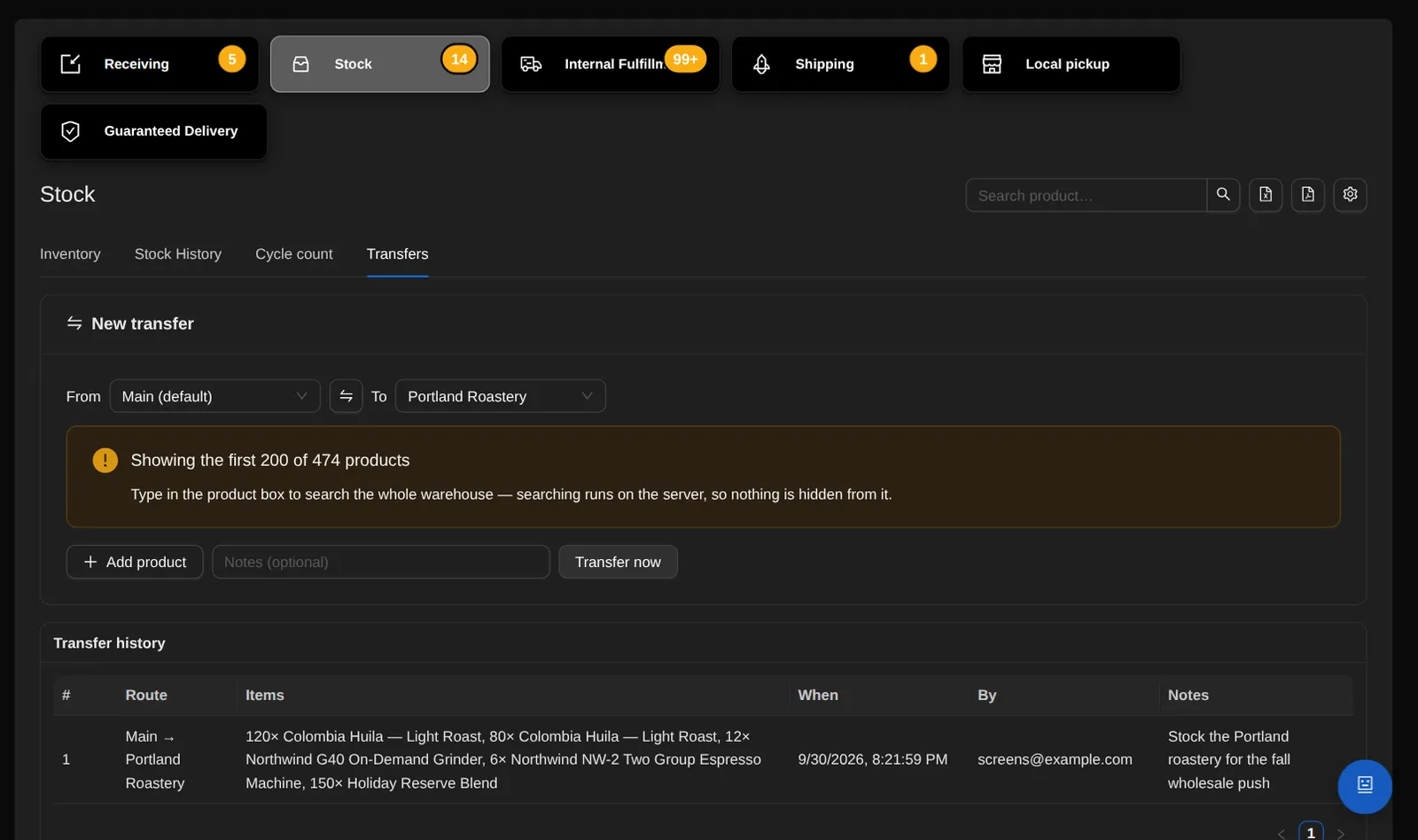
Task: Swap From and To warehouses
Action: 347,396
